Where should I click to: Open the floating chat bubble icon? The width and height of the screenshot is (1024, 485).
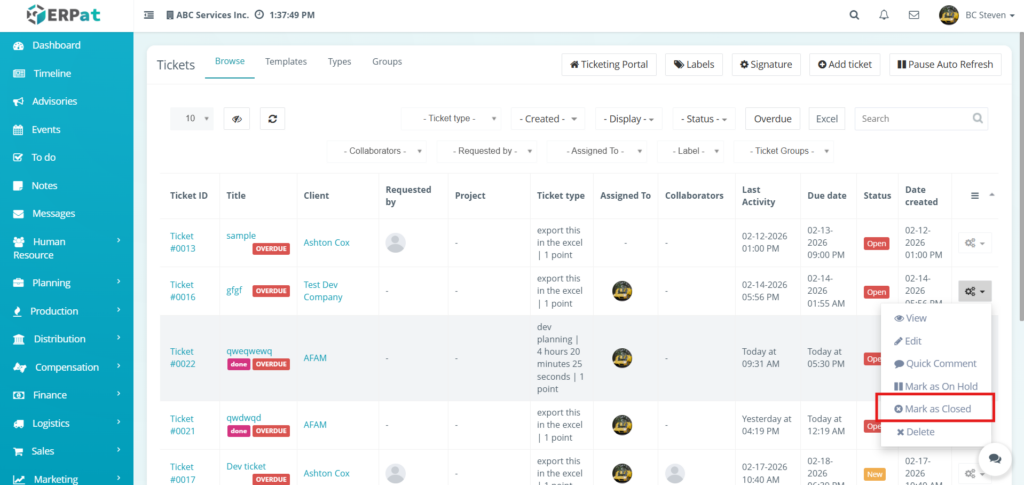tap(995, 458)
